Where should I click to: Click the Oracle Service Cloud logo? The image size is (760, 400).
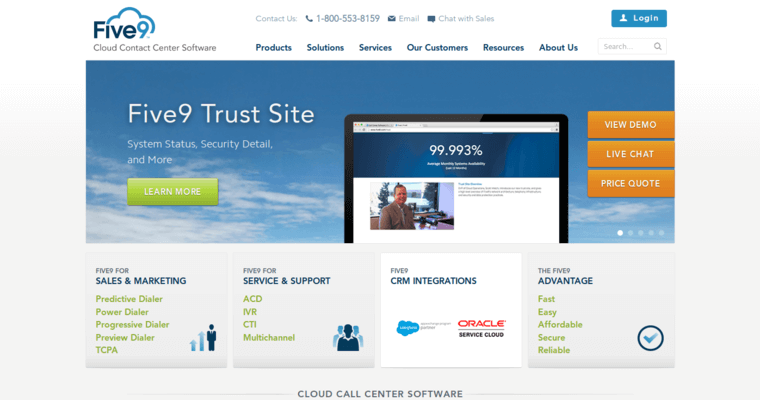pos(482,327)
